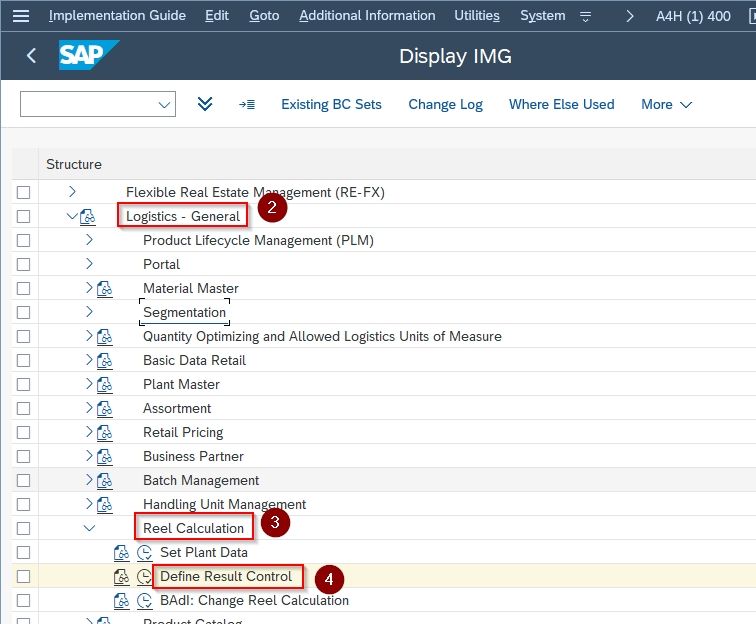This screenshot has width=756, height=624.
Task: Show more menus with the right chevron
Action: (x=629, y=16)
